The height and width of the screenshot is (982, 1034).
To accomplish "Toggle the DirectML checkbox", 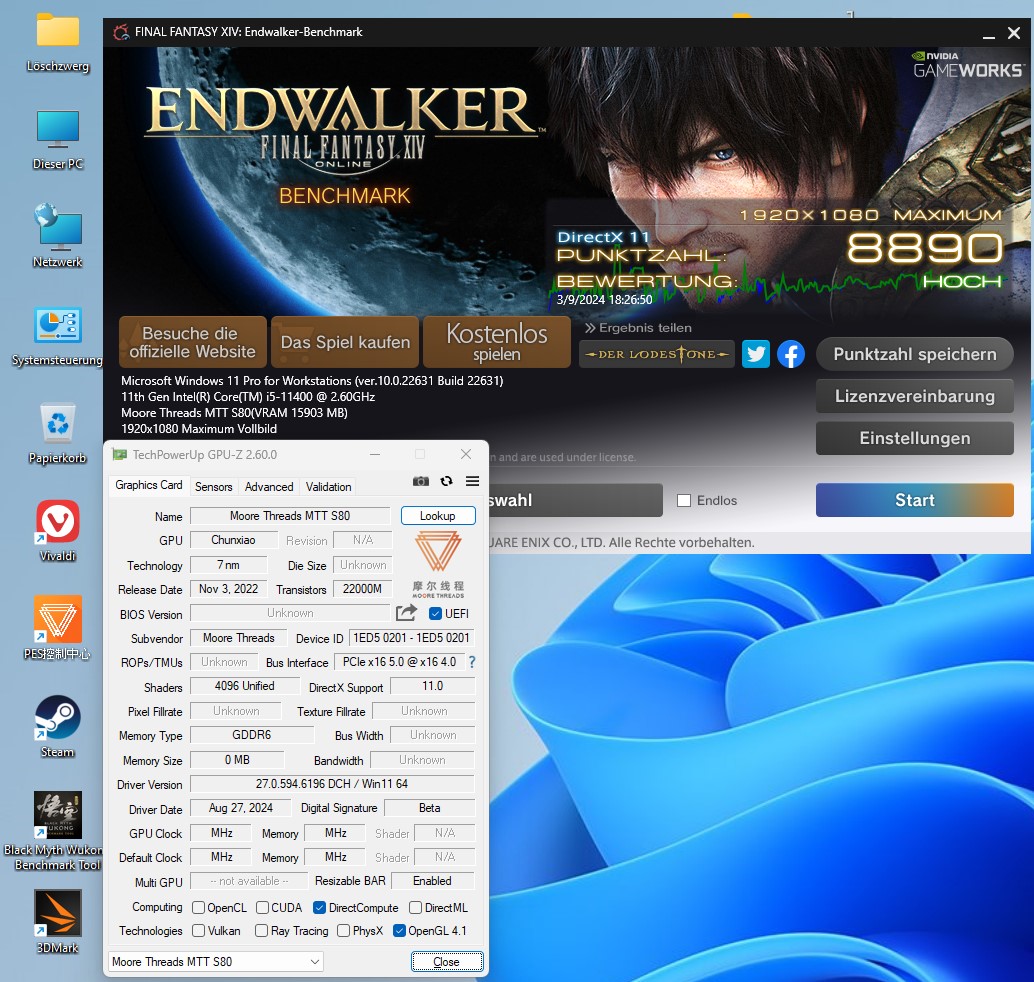I will (x=415, y=907).
